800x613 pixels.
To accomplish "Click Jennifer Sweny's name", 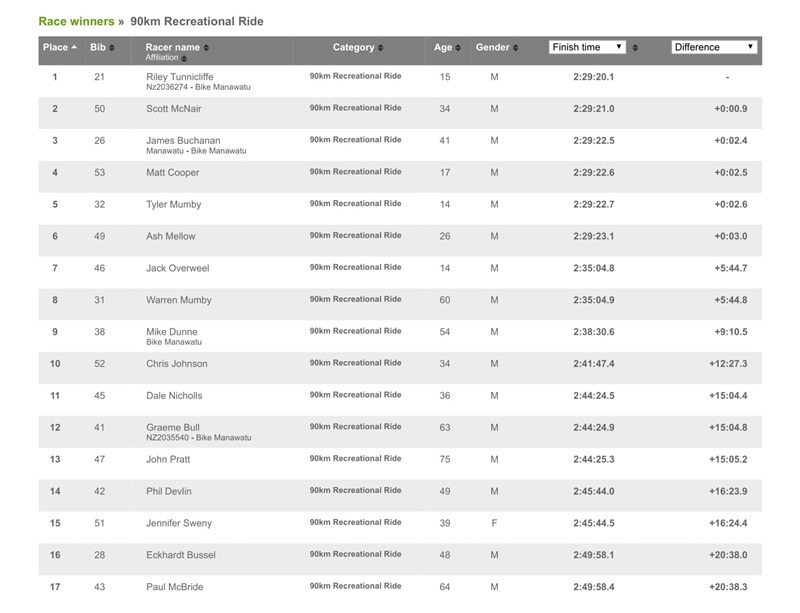I will click(179, 523).
